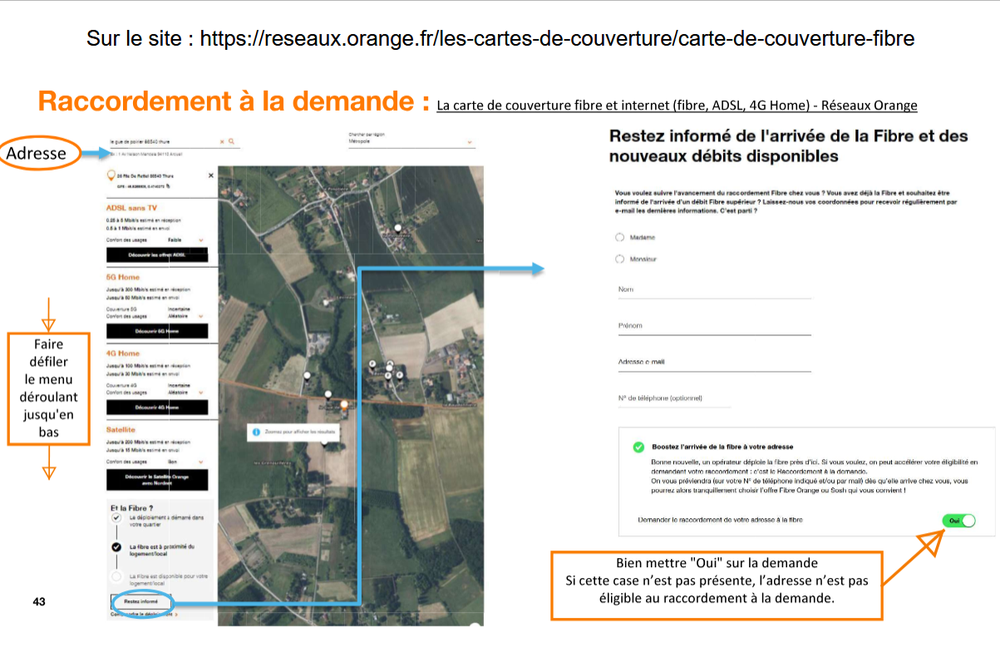This screenshot has width=1000, height=662.
Task: Select the Madame radio button
Action: 620,237
